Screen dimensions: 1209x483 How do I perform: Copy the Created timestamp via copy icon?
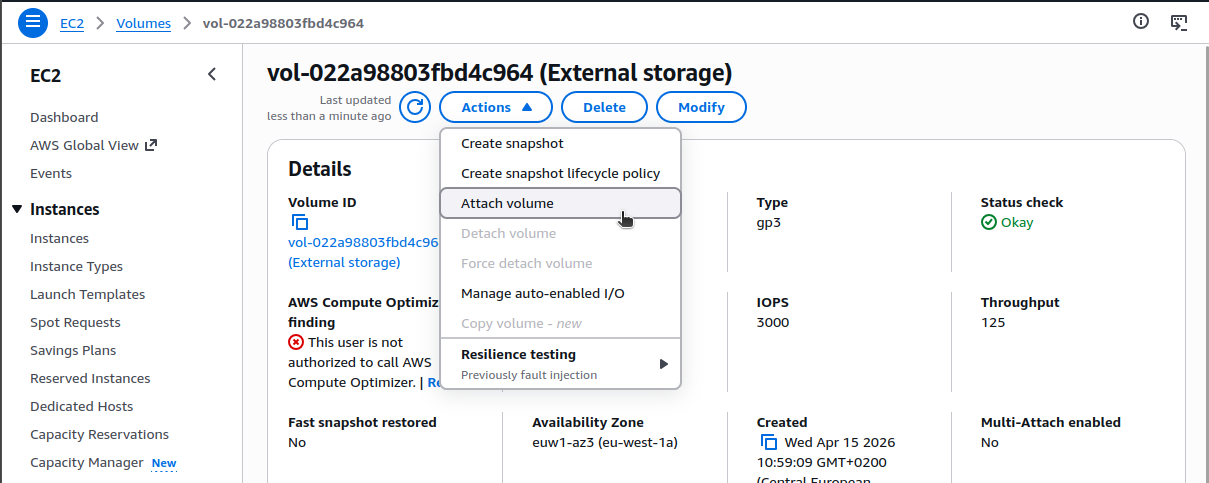(x=769, y=442)
